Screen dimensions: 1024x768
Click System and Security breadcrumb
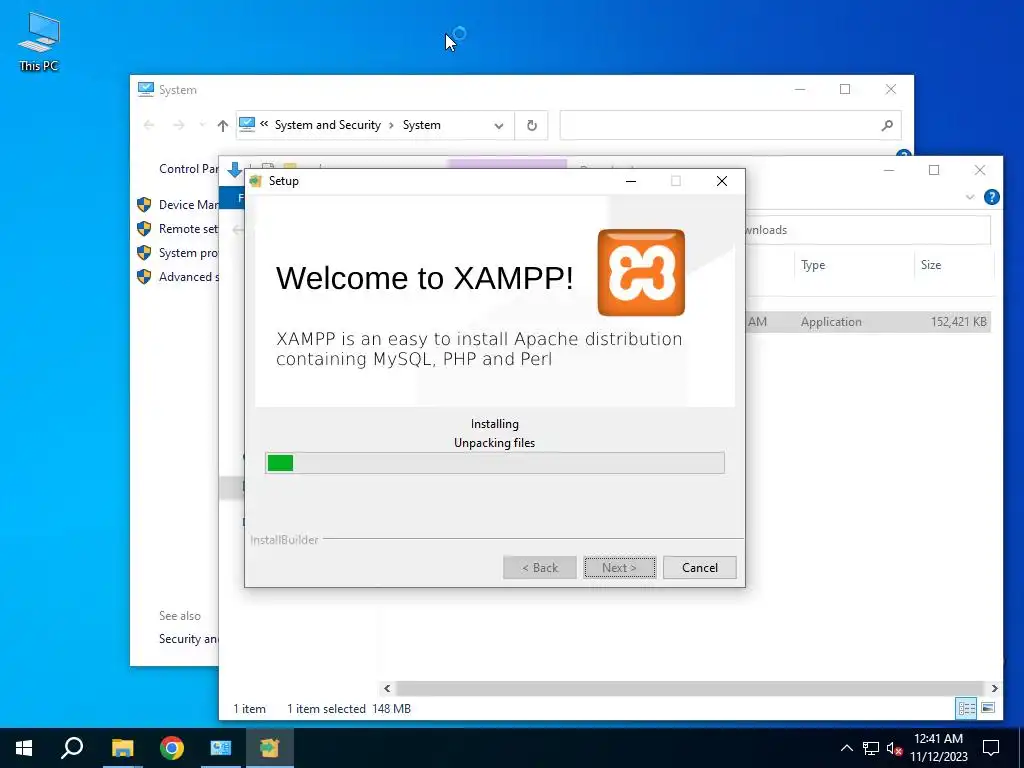click(328, 125)
